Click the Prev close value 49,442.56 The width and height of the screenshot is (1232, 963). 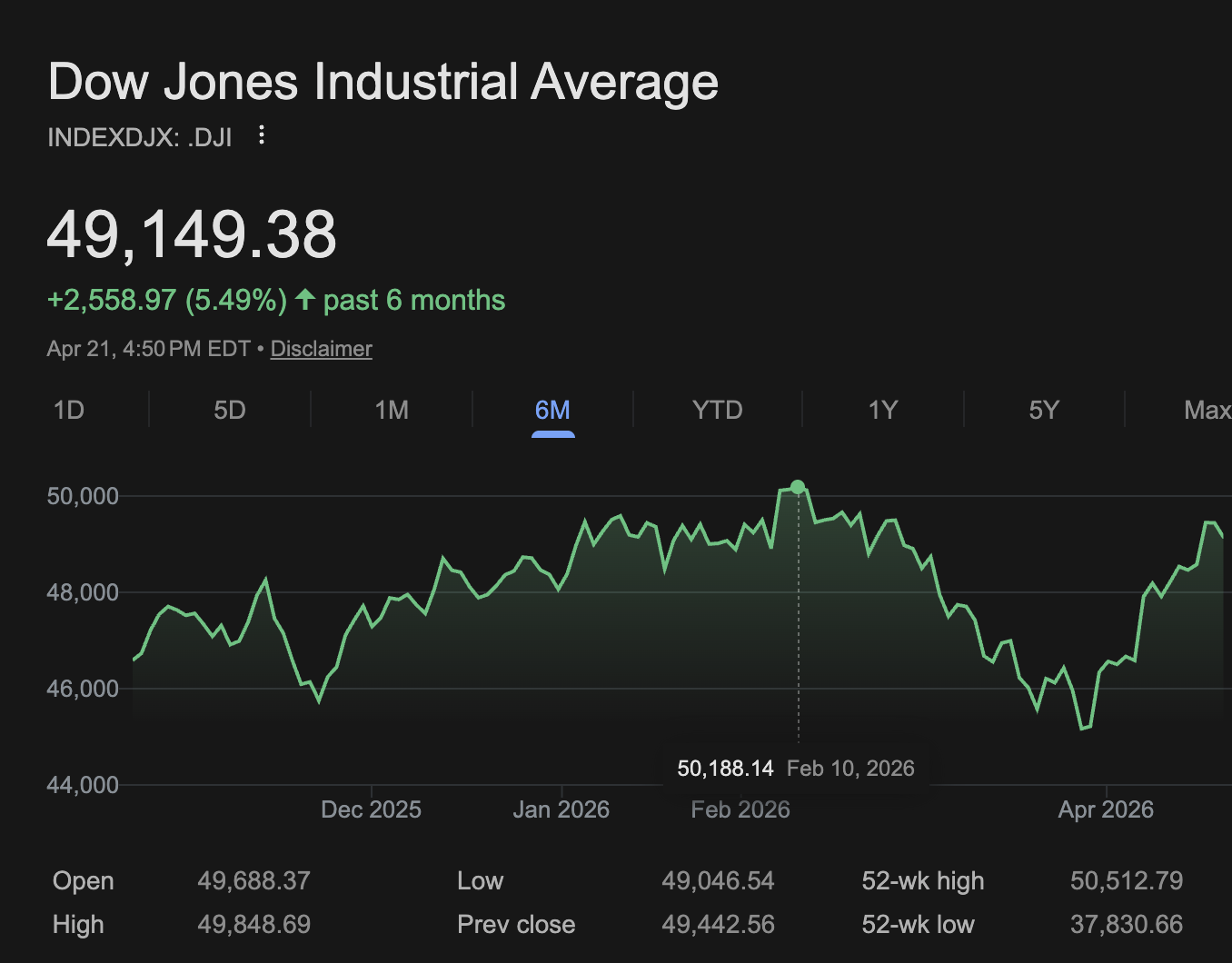718,925
